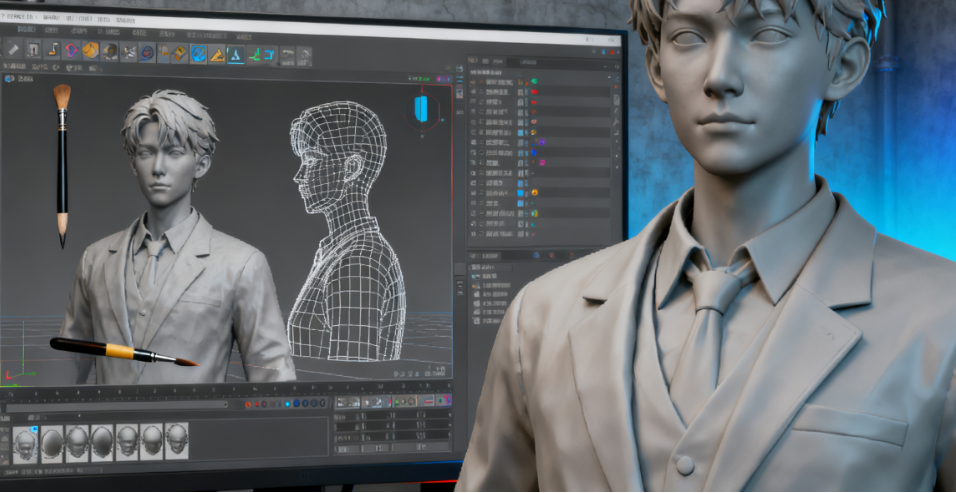Click the button with a red horizontal line
Viewport: 956px width, 493px height.
[428, 401]
